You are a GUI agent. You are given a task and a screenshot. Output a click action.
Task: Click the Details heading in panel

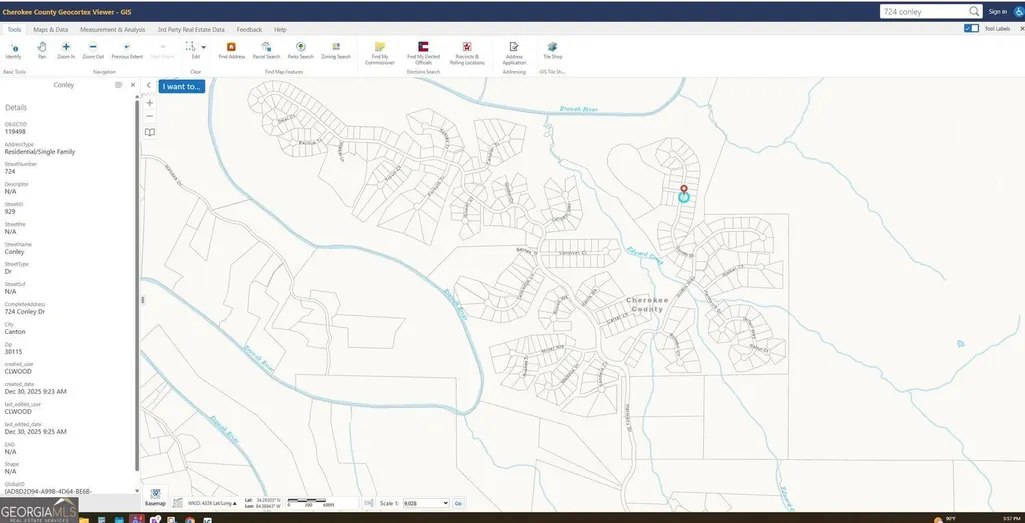tap(16, 108)
